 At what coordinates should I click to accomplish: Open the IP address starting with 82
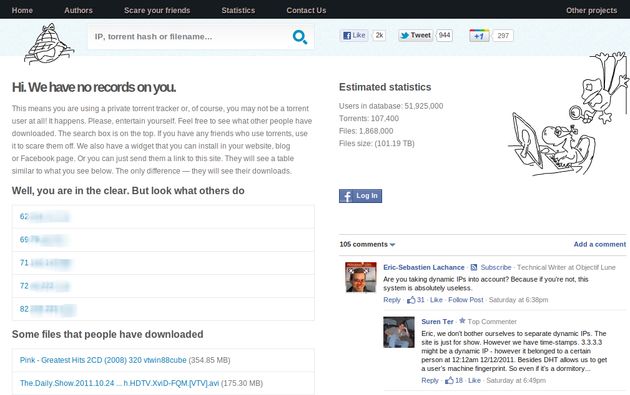point(47,309)
